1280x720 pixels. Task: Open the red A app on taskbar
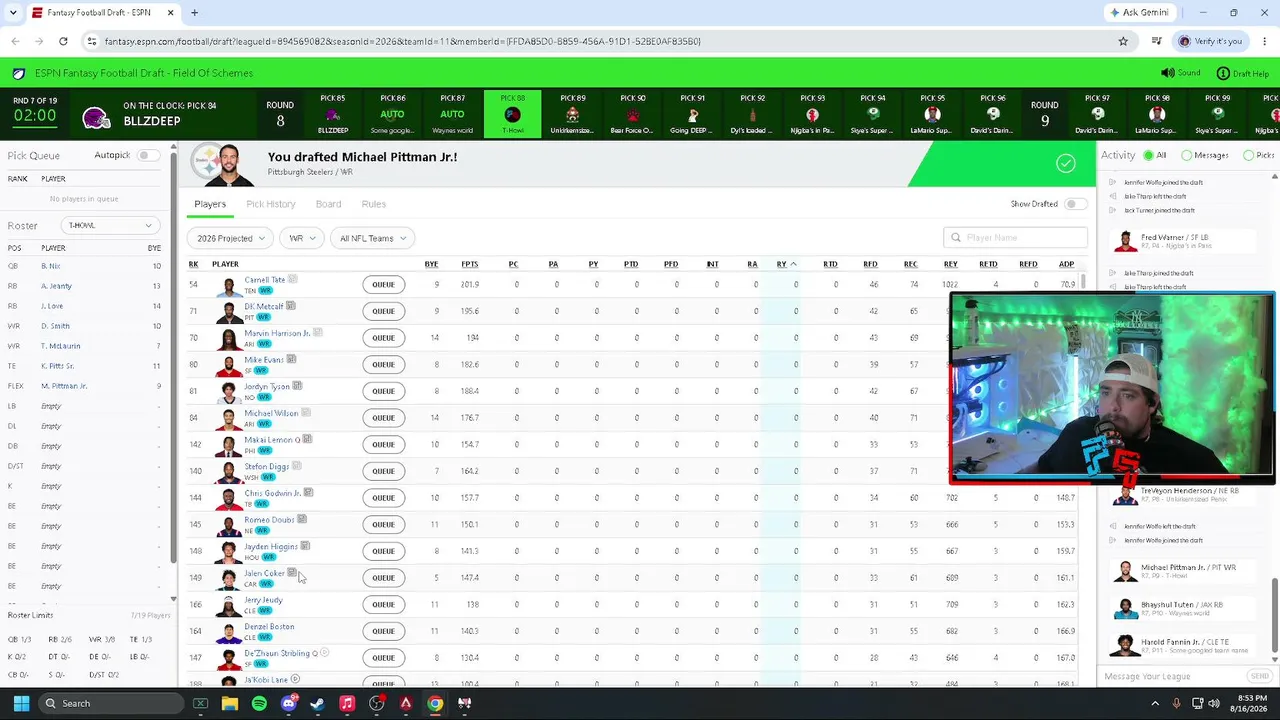406,703
